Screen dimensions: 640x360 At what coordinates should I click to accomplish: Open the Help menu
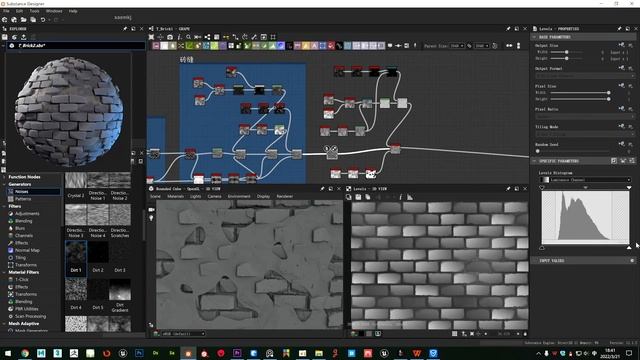point(73,11)
